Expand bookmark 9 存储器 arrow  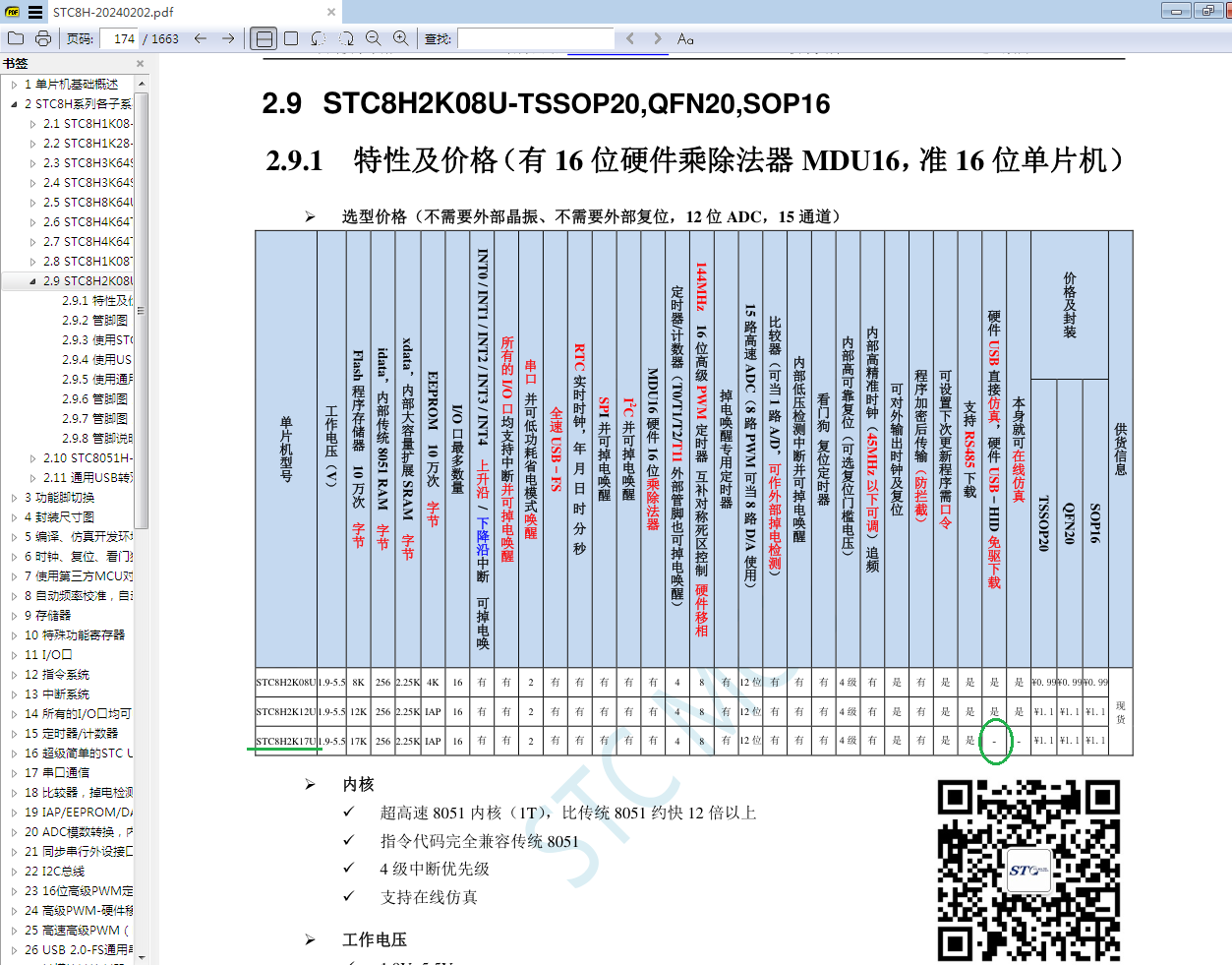(x=14, y=616)
